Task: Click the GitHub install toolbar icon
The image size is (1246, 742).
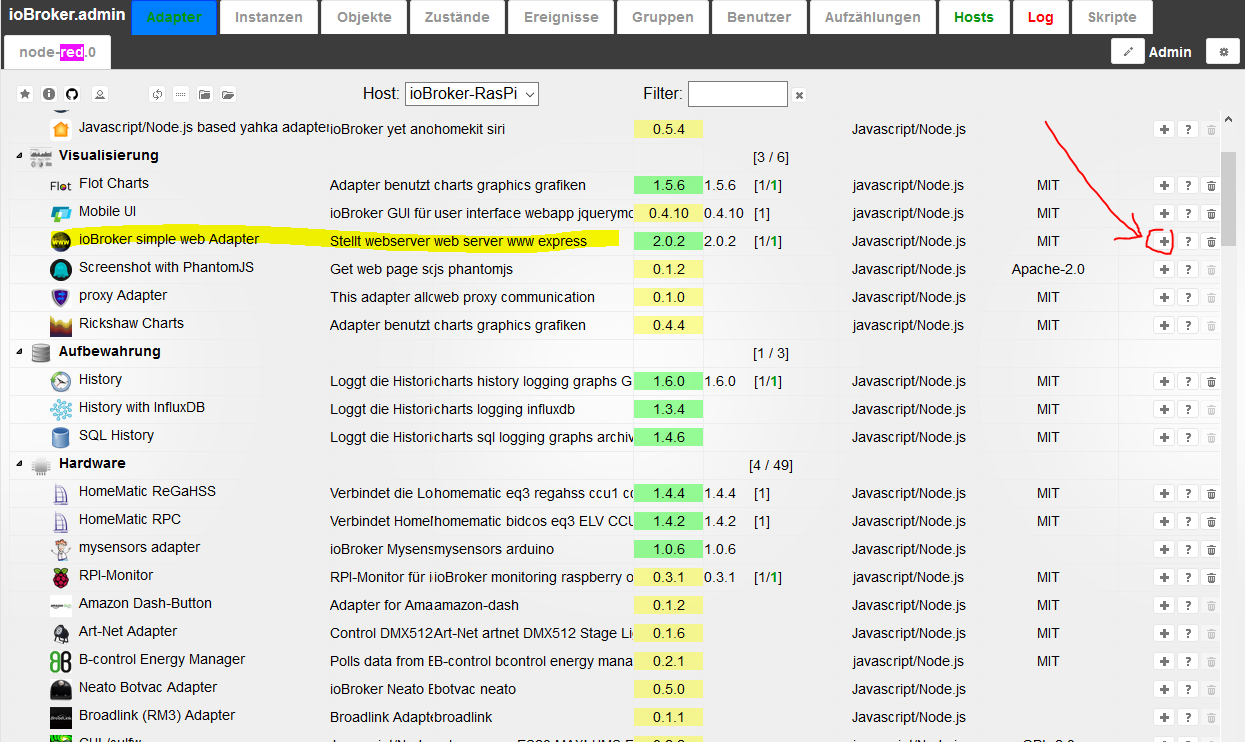Action: pyautogui.click(x=72, y=94)
